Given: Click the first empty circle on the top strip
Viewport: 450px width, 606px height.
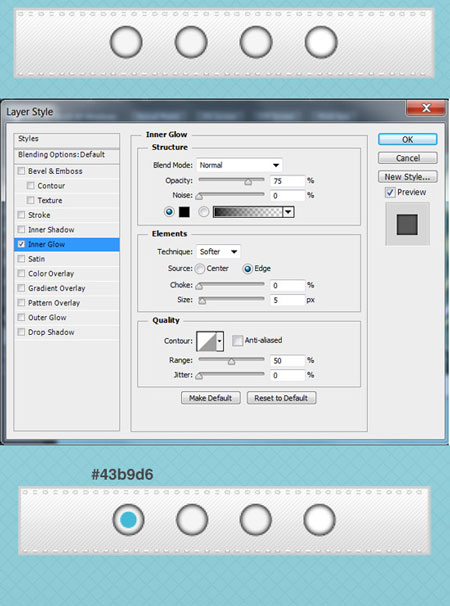Looking at the screenshot, I should tap(126, 42).
